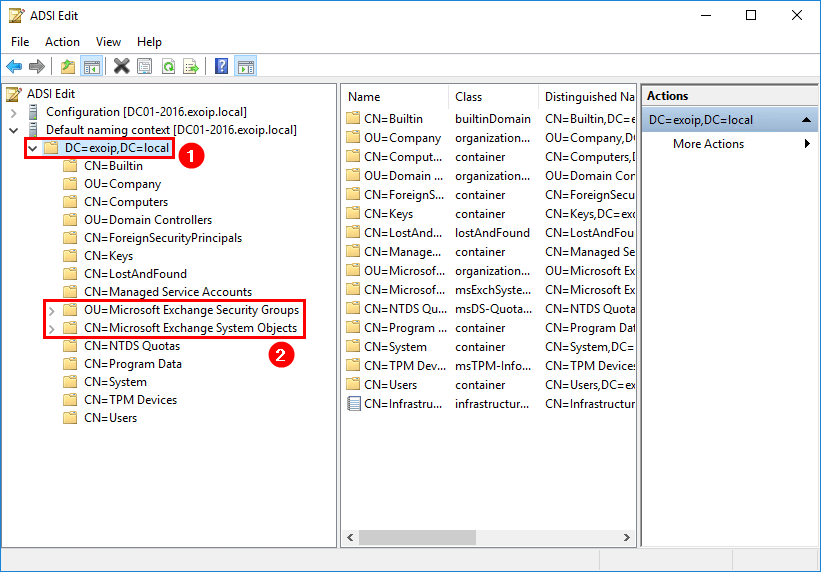Select CN=ForeignSecurityPrincipals in the tree

[x=163, y=238]
